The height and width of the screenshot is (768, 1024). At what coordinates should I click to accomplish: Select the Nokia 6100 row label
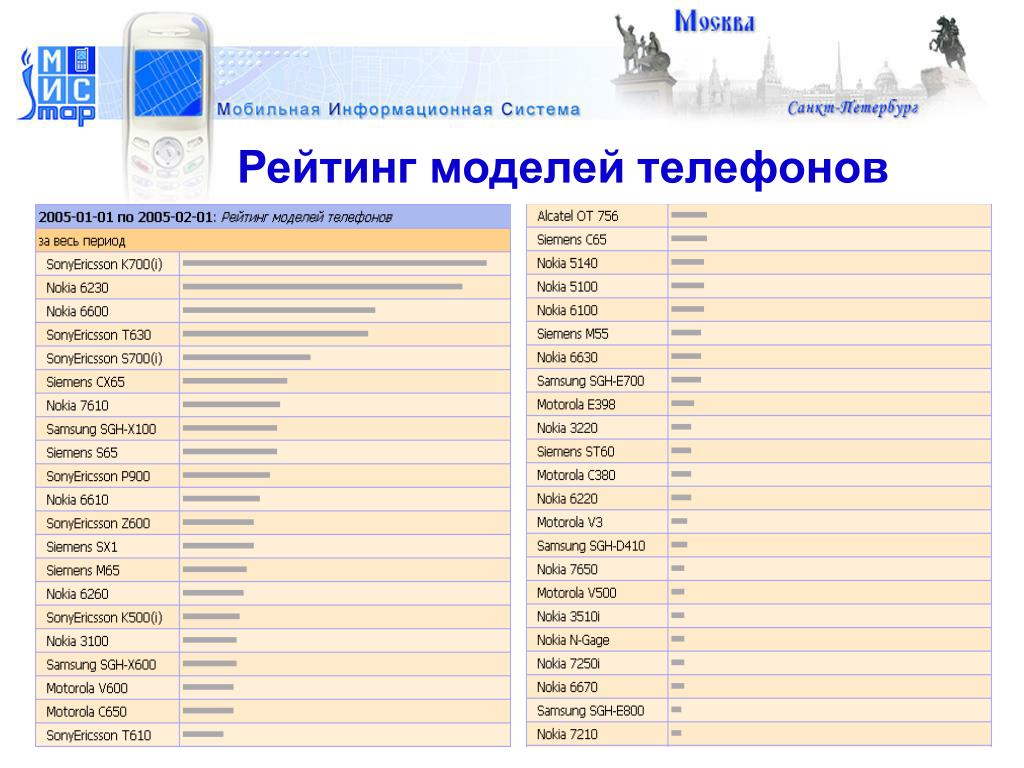(567, 310)
